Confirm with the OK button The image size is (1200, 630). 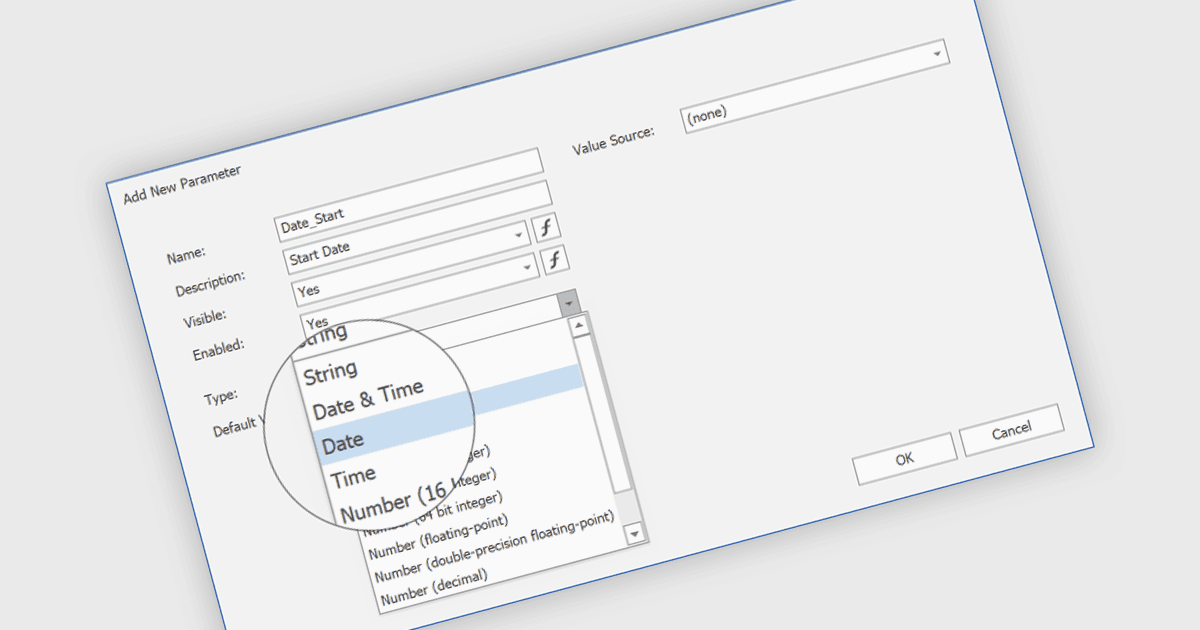click(904, 459)
